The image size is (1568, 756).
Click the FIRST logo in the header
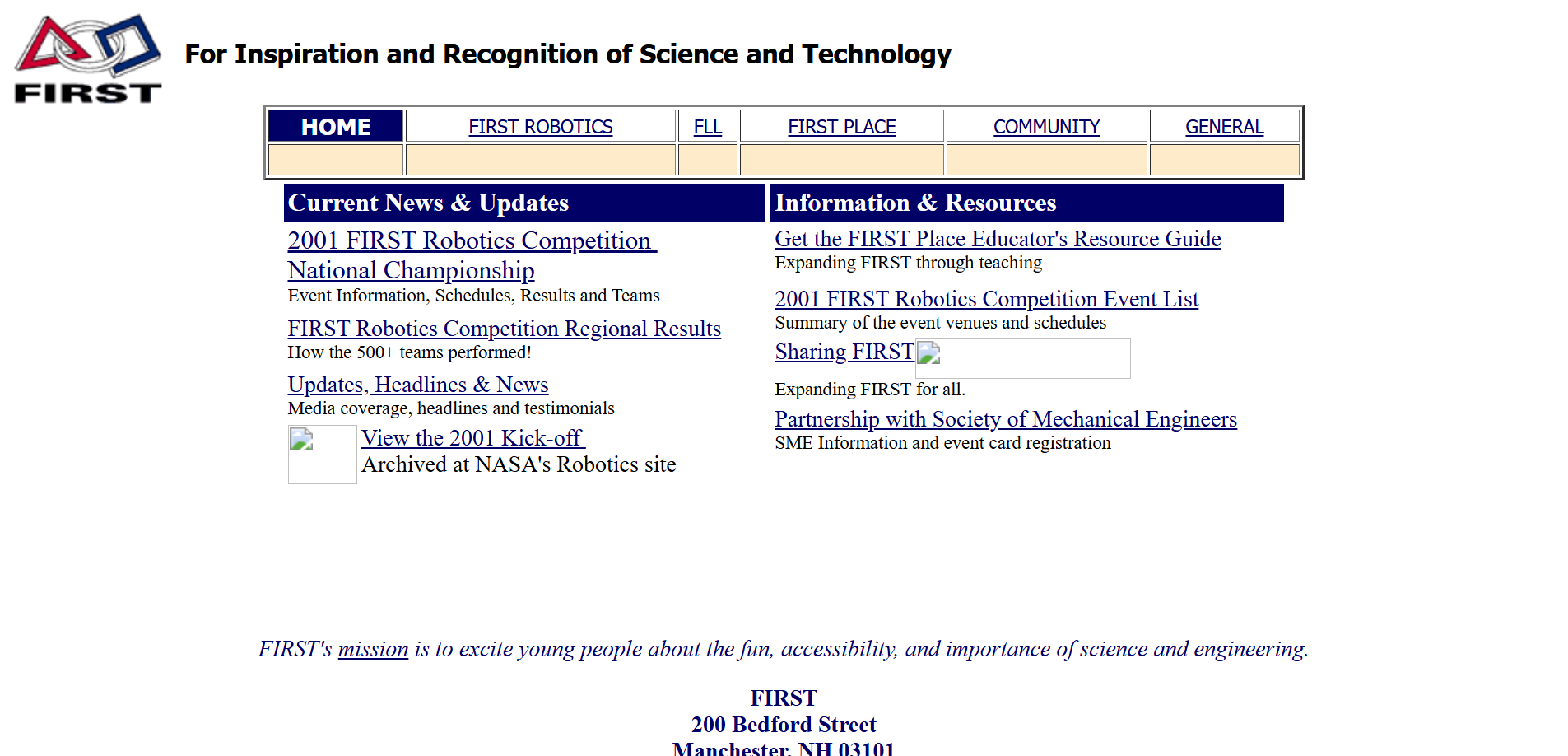(x=87, y=58)
